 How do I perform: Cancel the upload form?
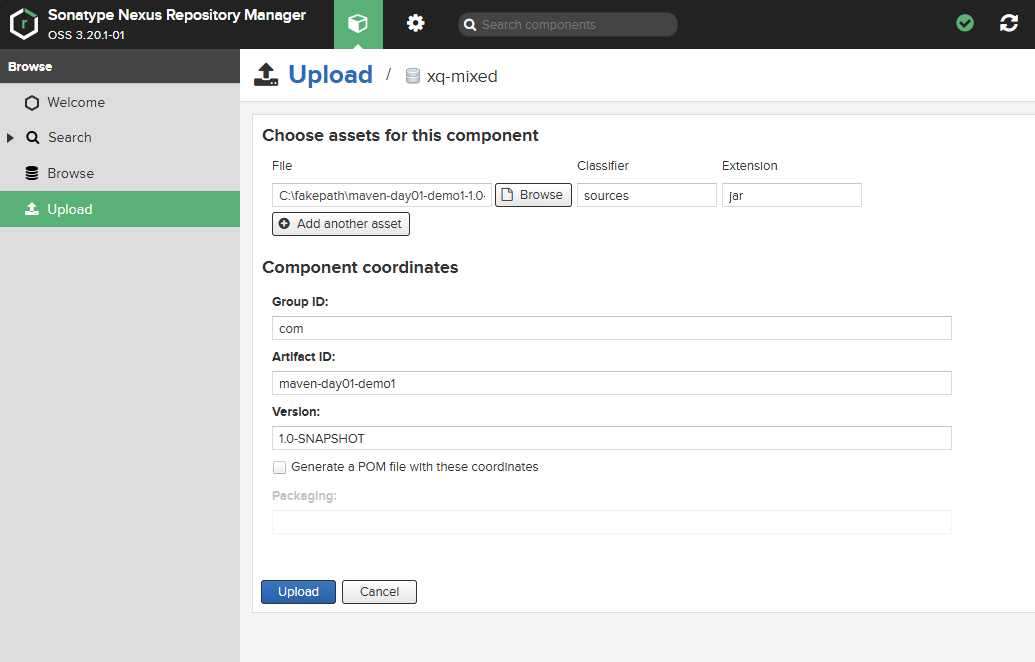(x=379, y=591)
